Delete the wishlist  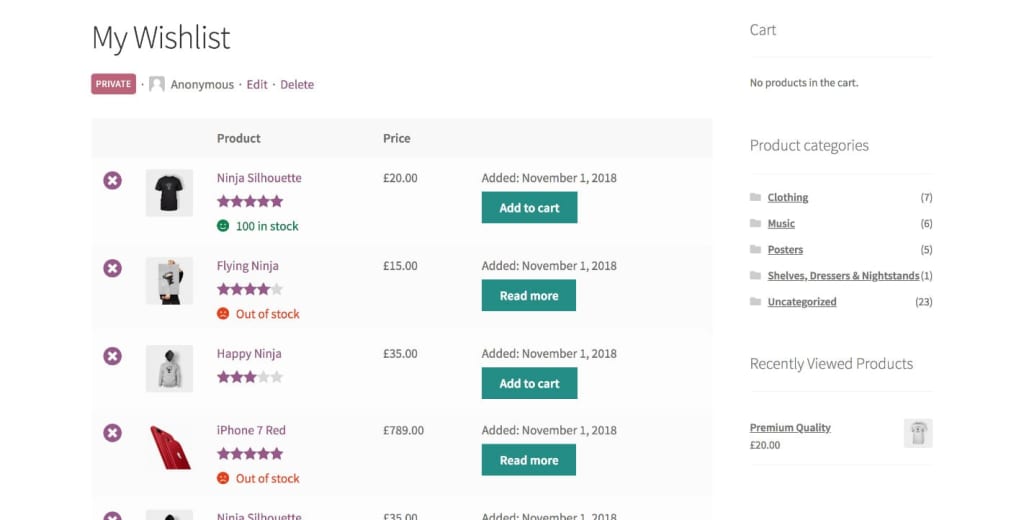(297, 84)
